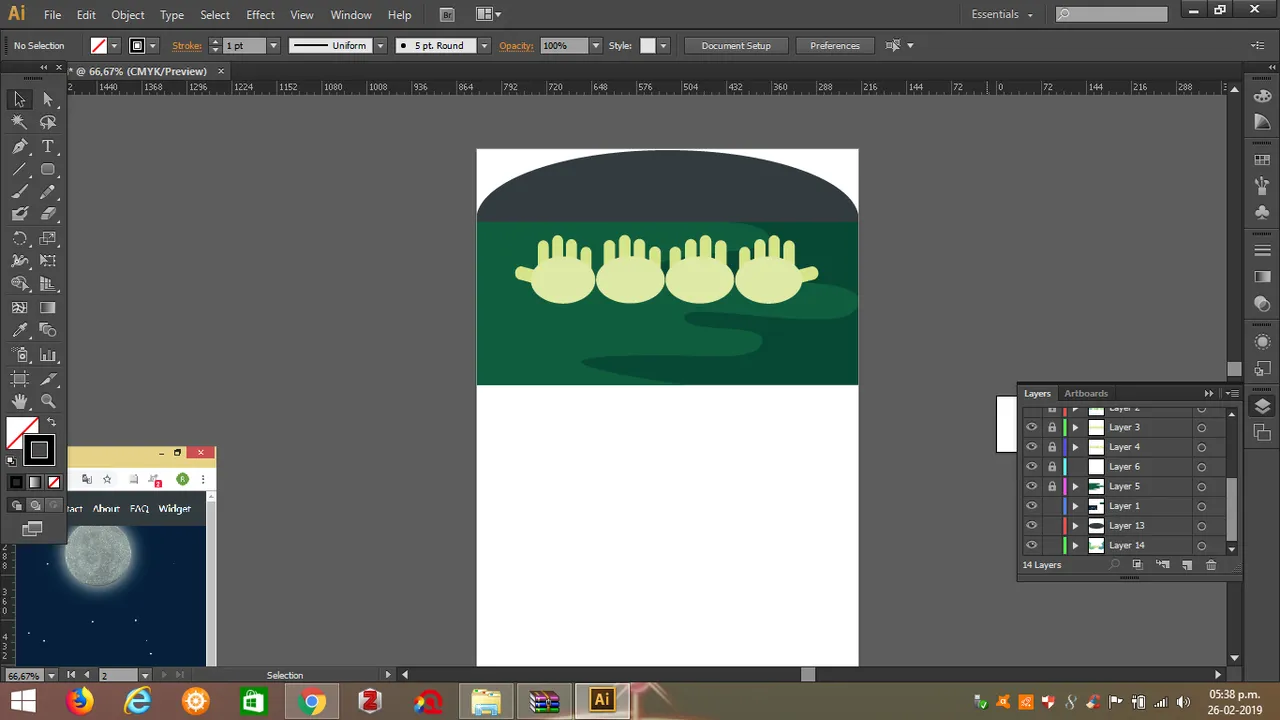
Task: Click Delete Selection trash icon in Layers panel
Action: point(1211,565)
